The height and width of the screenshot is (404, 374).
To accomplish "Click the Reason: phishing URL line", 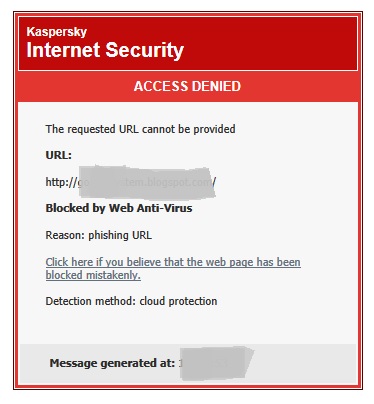I will pyautogui.click(x=99, y=235).
